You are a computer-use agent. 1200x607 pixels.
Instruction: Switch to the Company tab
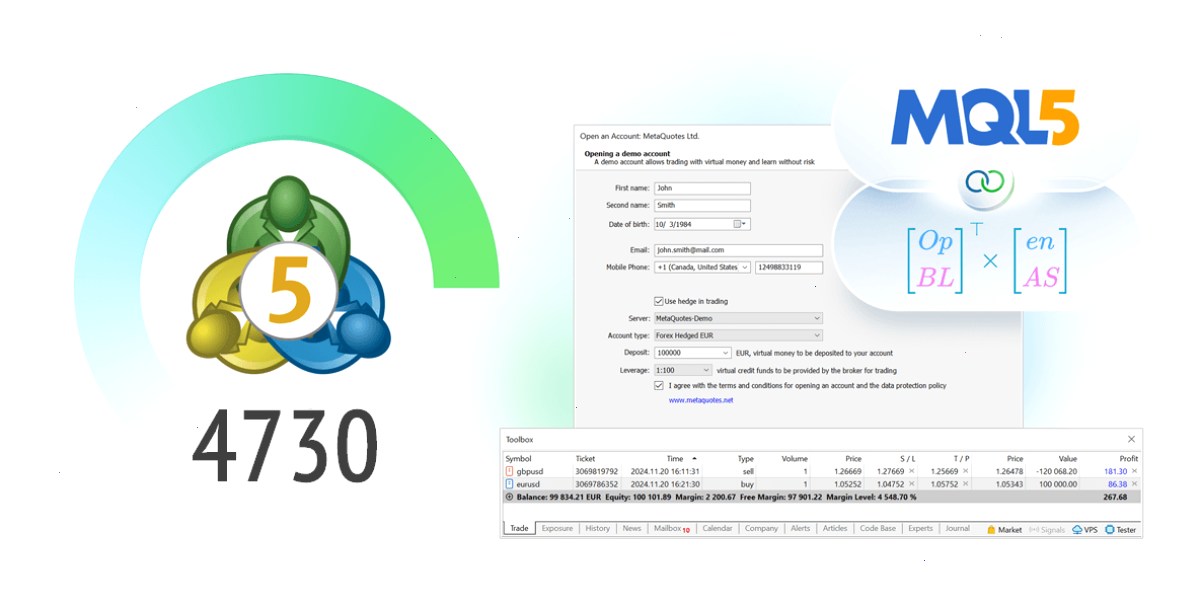(x=761, y=529)
